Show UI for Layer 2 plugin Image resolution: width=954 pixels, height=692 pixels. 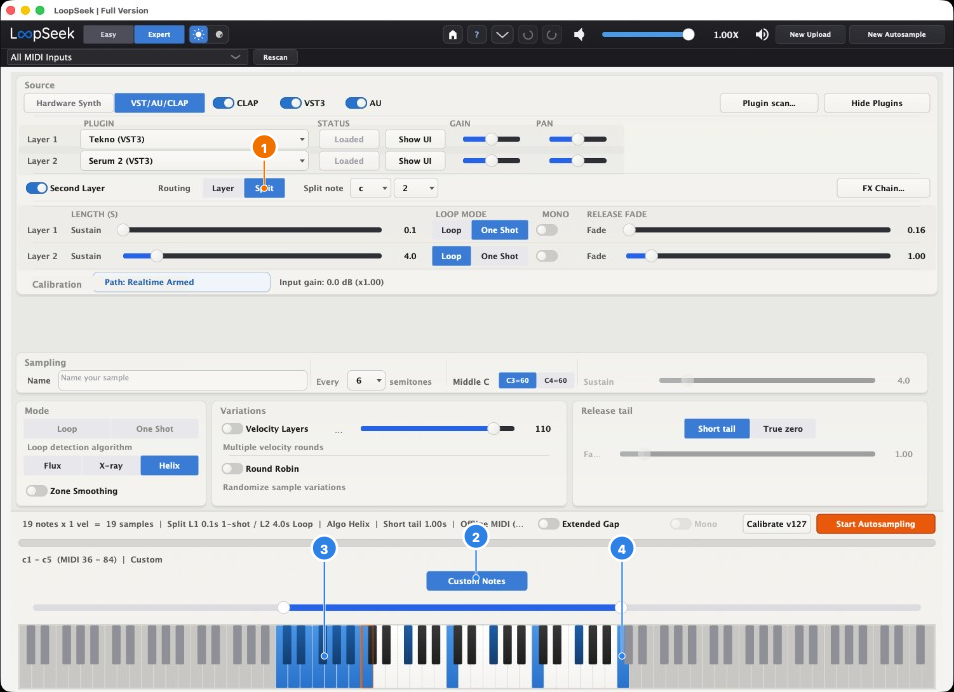(x=415, y=161)
